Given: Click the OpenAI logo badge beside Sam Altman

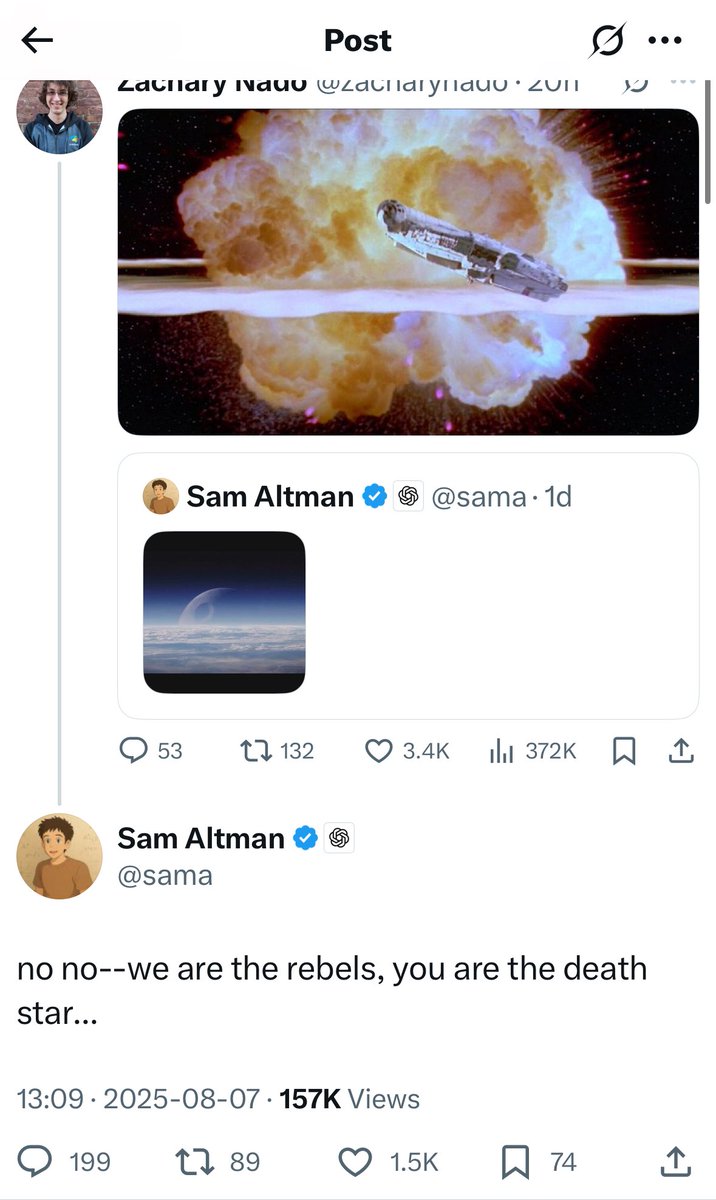Looking at the screenshot, I should (x=339, y=838).
